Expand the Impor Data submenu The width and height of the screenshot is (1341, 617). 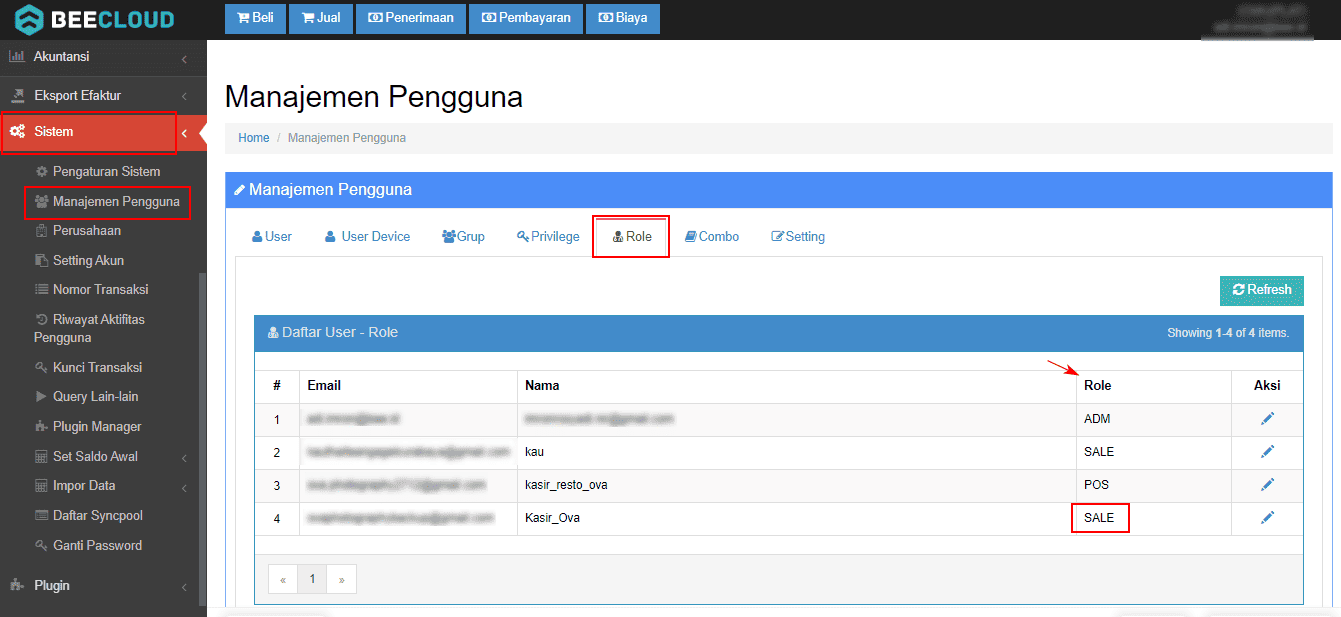click(x=84, y=486)
